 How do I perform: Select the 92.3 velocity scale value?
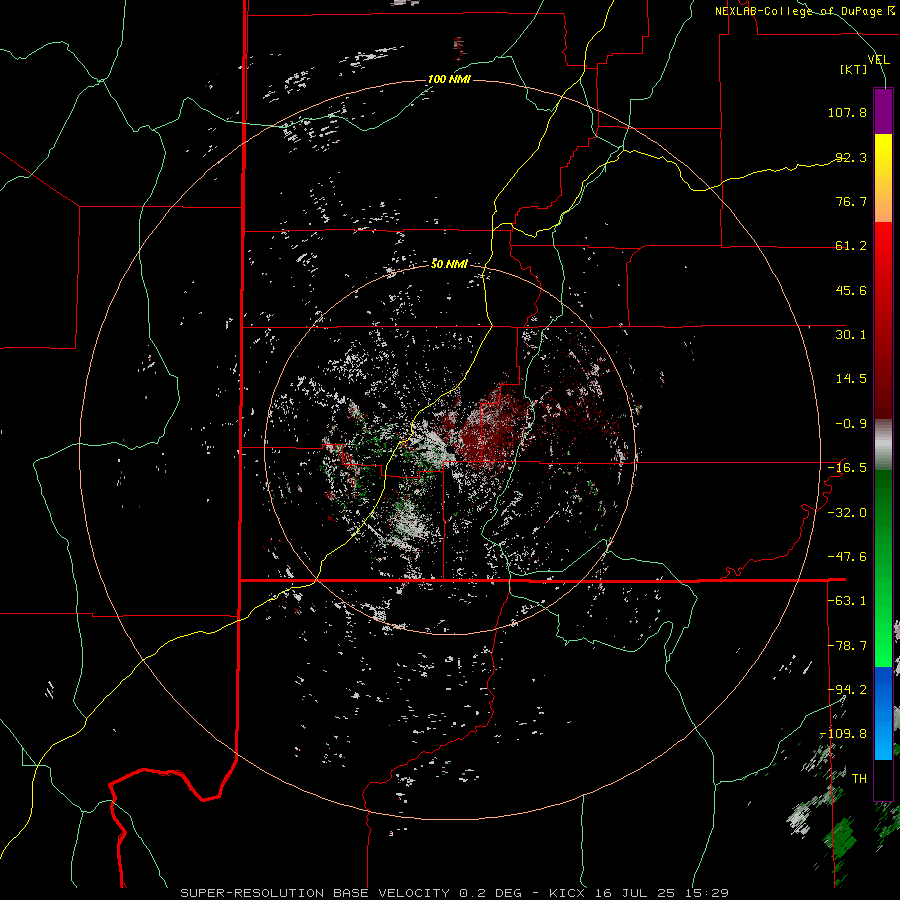[851, 157]
